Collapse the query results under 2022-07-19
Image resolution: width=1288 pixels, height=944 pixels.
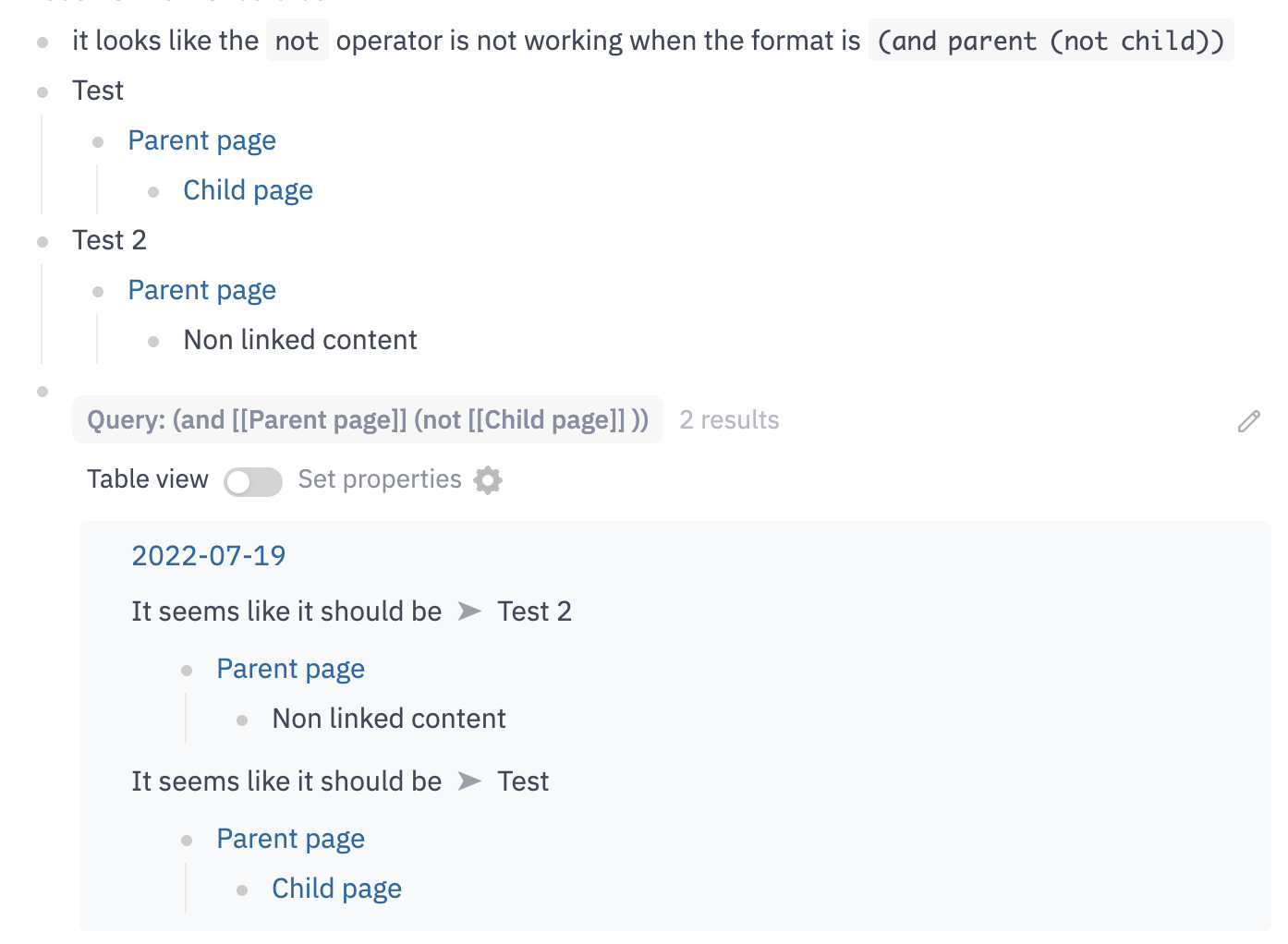[43, 390]
